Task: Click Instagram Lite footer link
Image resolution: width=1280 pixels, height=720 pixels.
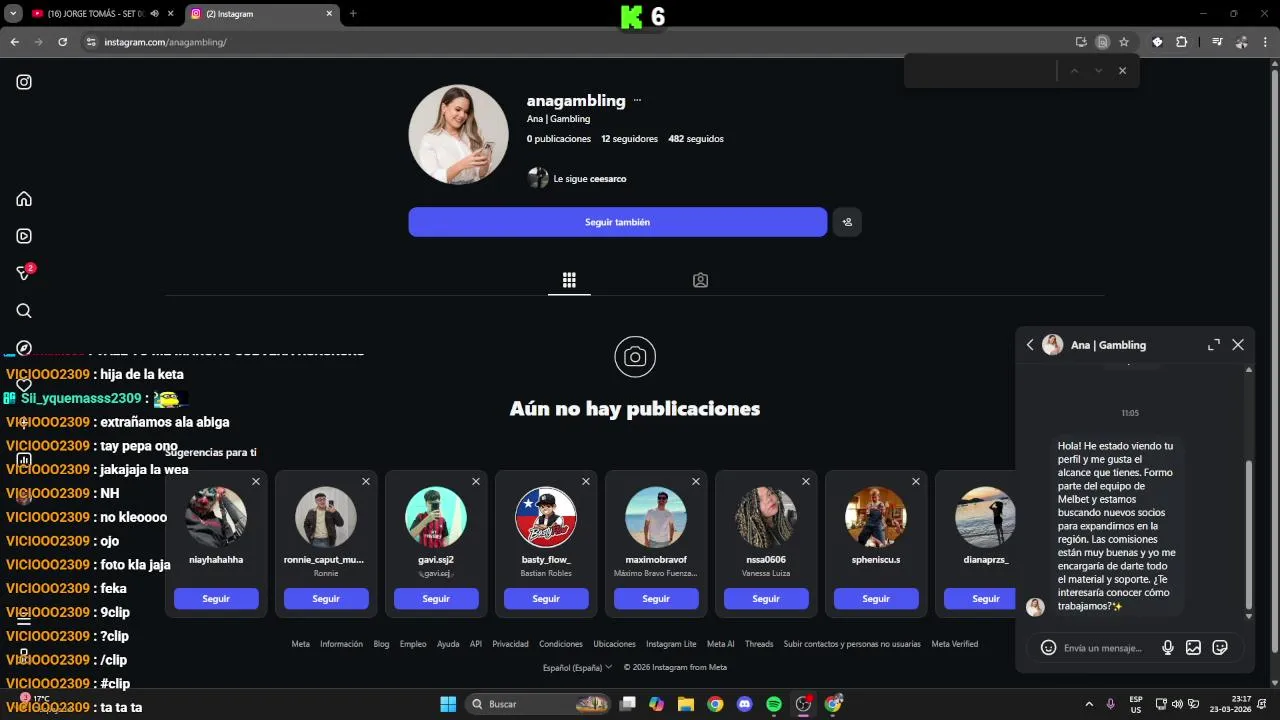Action: click(671, 644)
